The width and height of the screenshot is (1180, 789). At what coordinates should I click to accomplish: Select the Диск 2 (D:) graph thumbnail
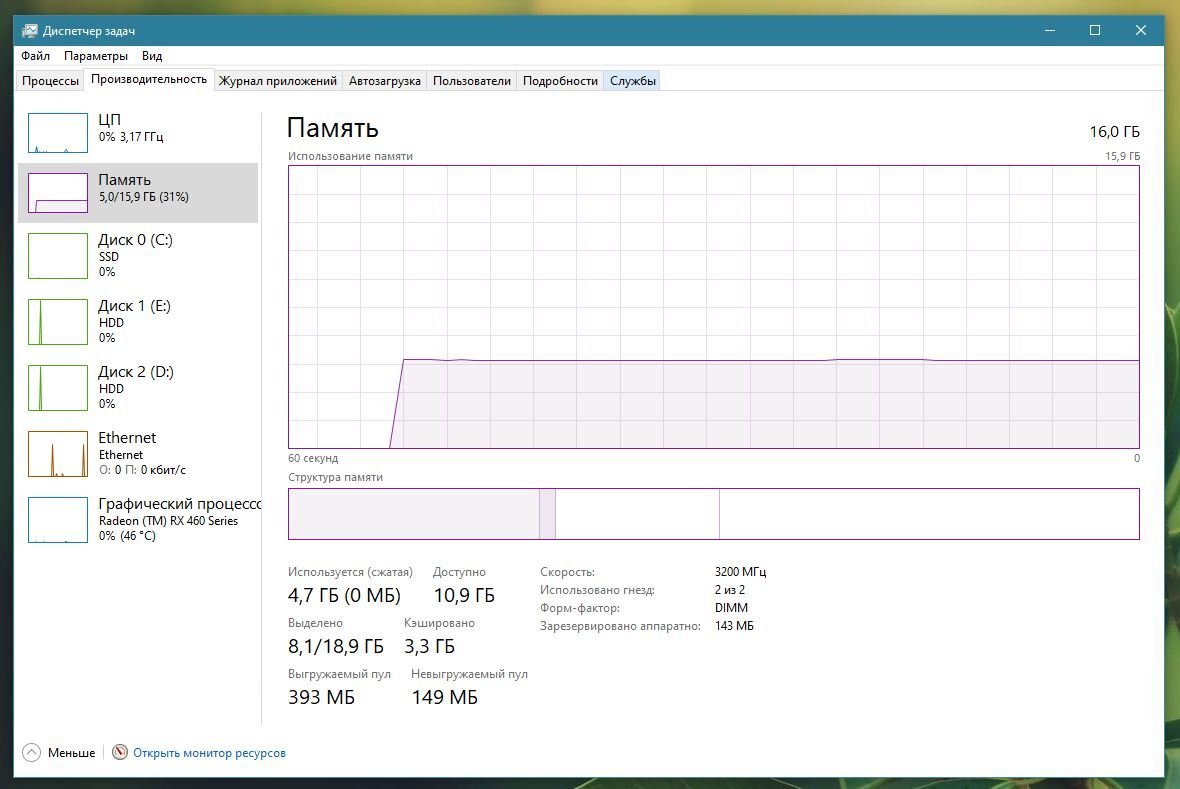[x=58, y=388]
